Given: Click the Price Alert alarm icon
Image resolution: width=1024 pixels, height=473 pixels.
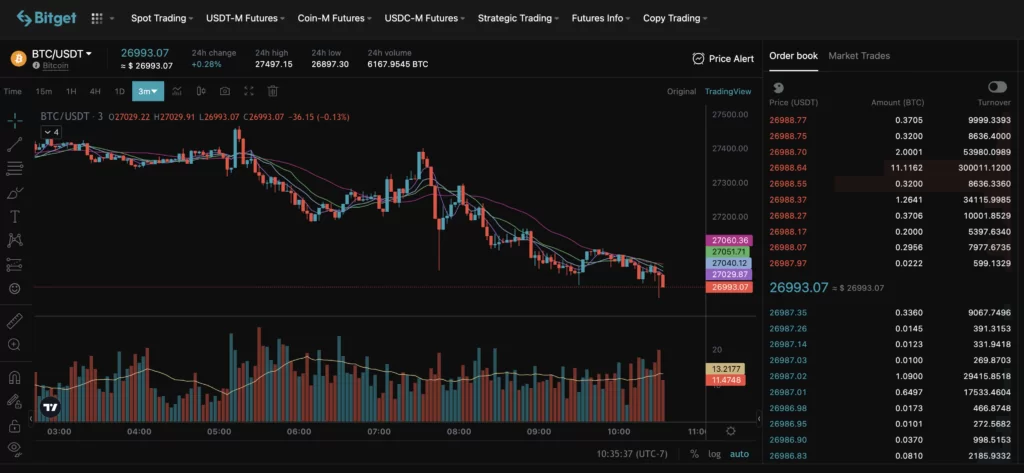Looking at the screenshot, I should 698,59.
